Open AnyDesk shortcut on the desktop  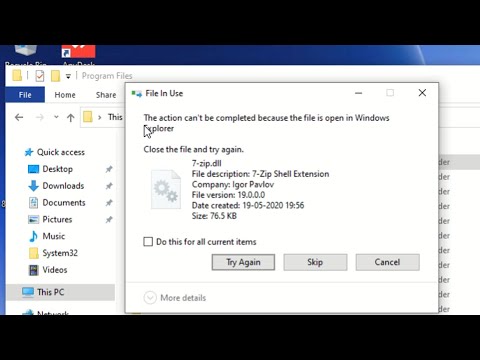pyautogui.click(x=78, y=55)
